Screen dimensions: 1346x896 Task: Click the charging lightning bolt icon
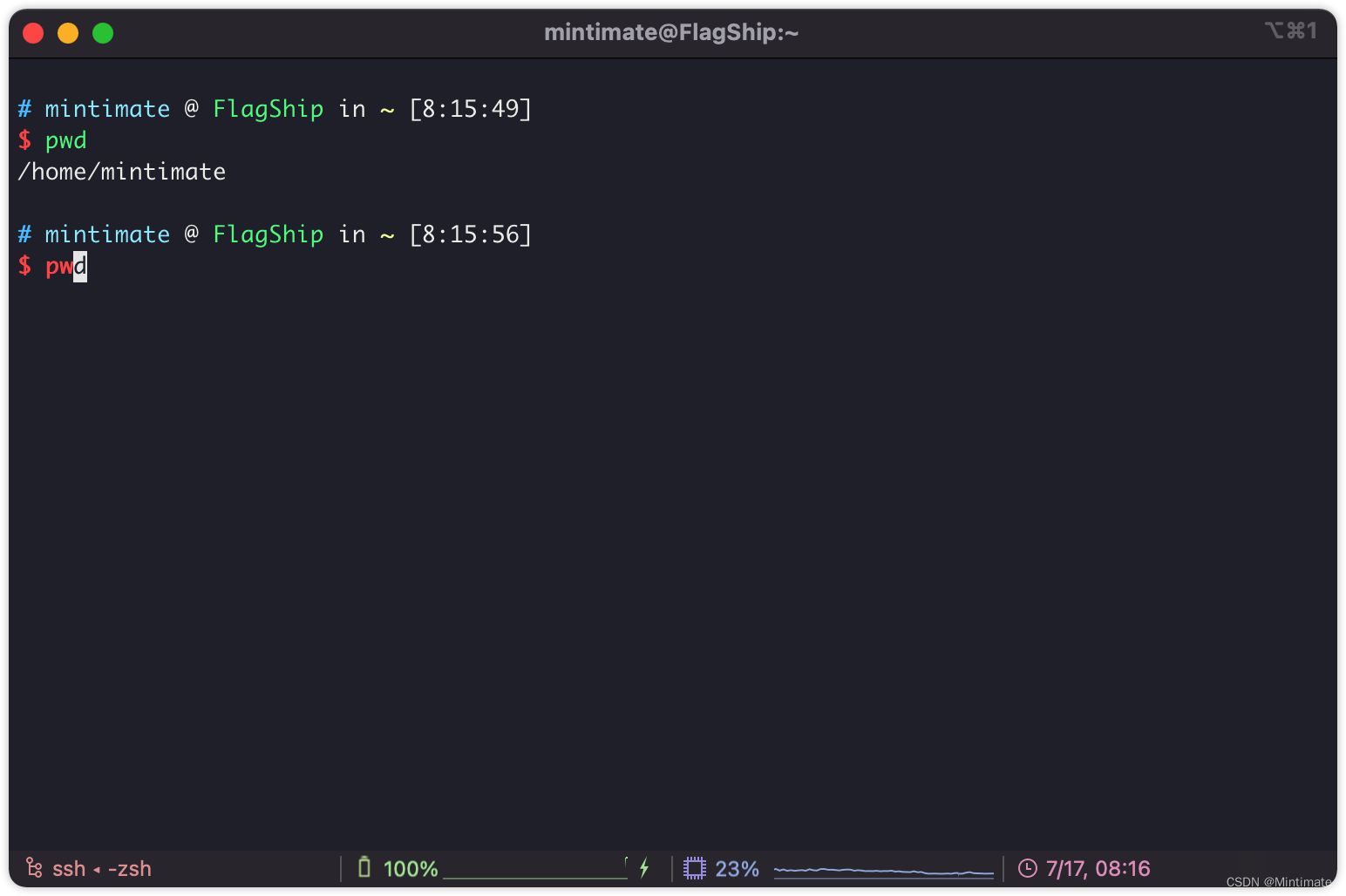click(x=644, y=868)
